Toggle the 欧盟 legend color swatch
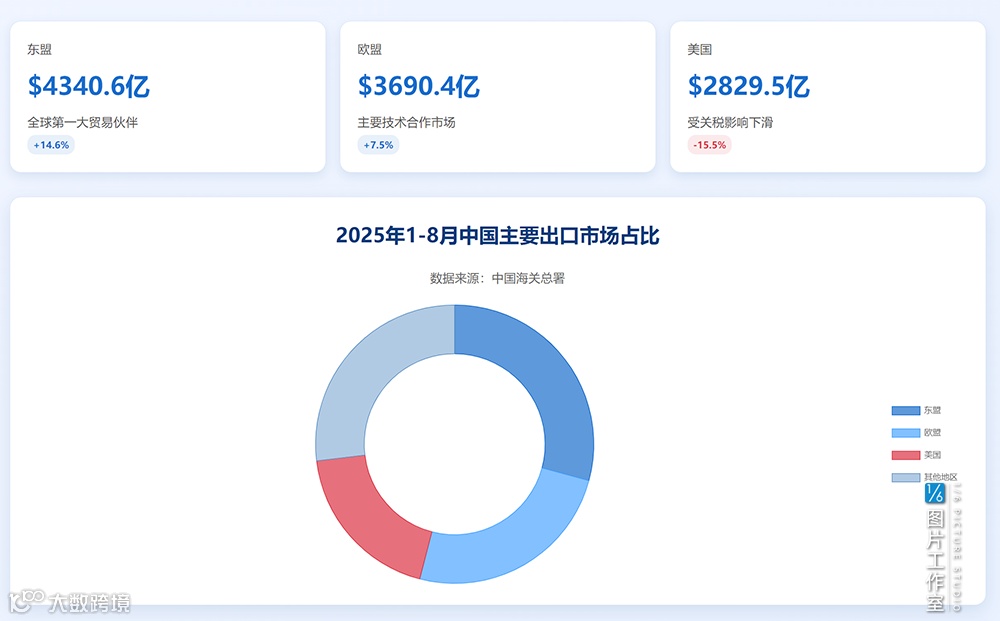The image size is (1000, 621). click(x=905, y=433)
